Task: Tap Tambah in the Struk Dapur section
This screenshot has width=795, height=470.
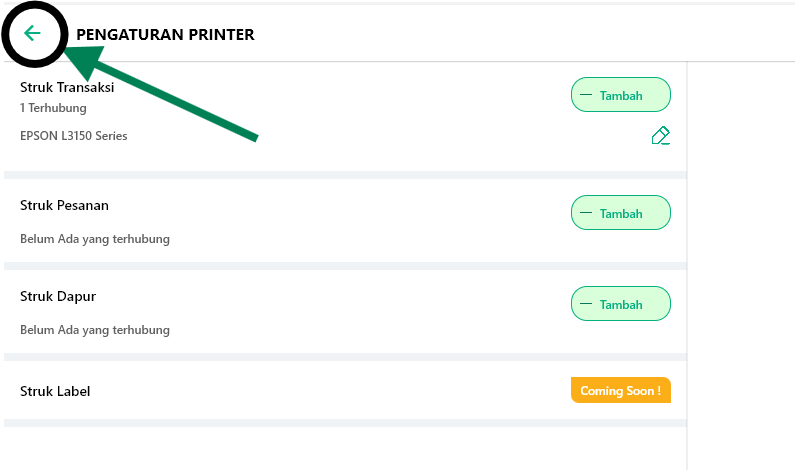Action: (621, 304)
